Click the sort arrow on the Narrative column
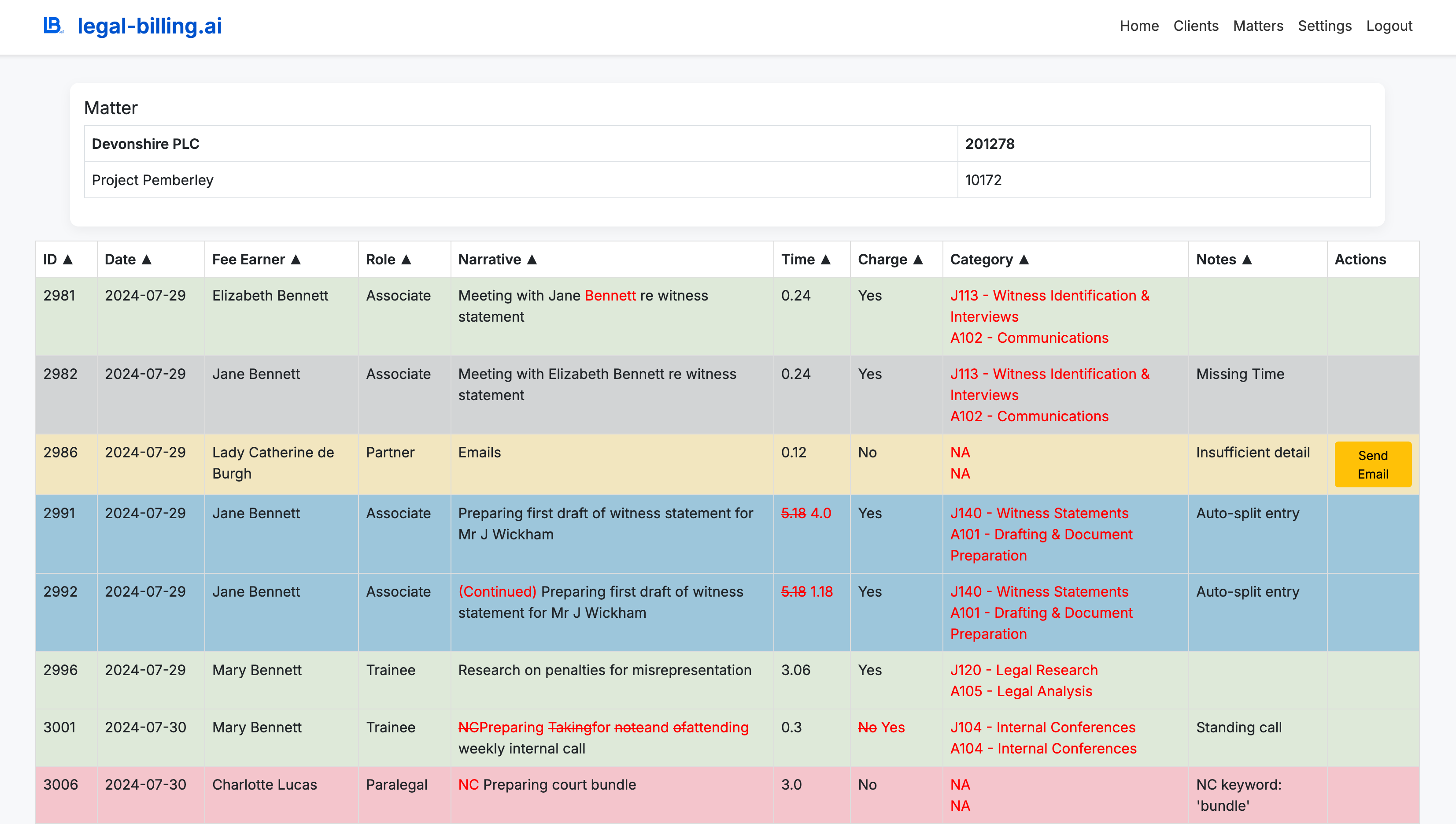The image size is (1456, 824). pyautogui.click(x=532, y=259)
